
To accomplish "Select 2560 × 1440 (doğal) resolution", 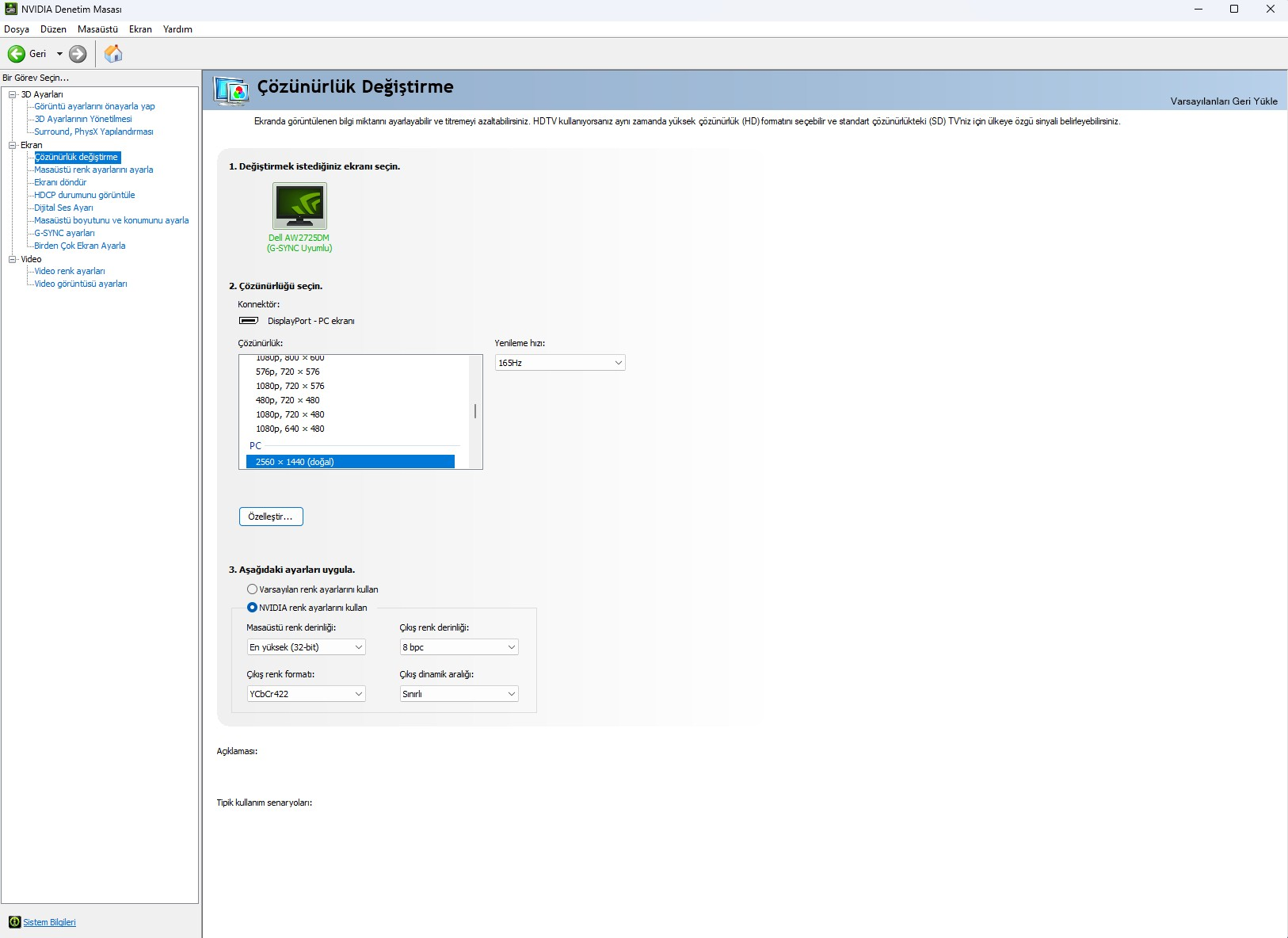I will (350, 462).
